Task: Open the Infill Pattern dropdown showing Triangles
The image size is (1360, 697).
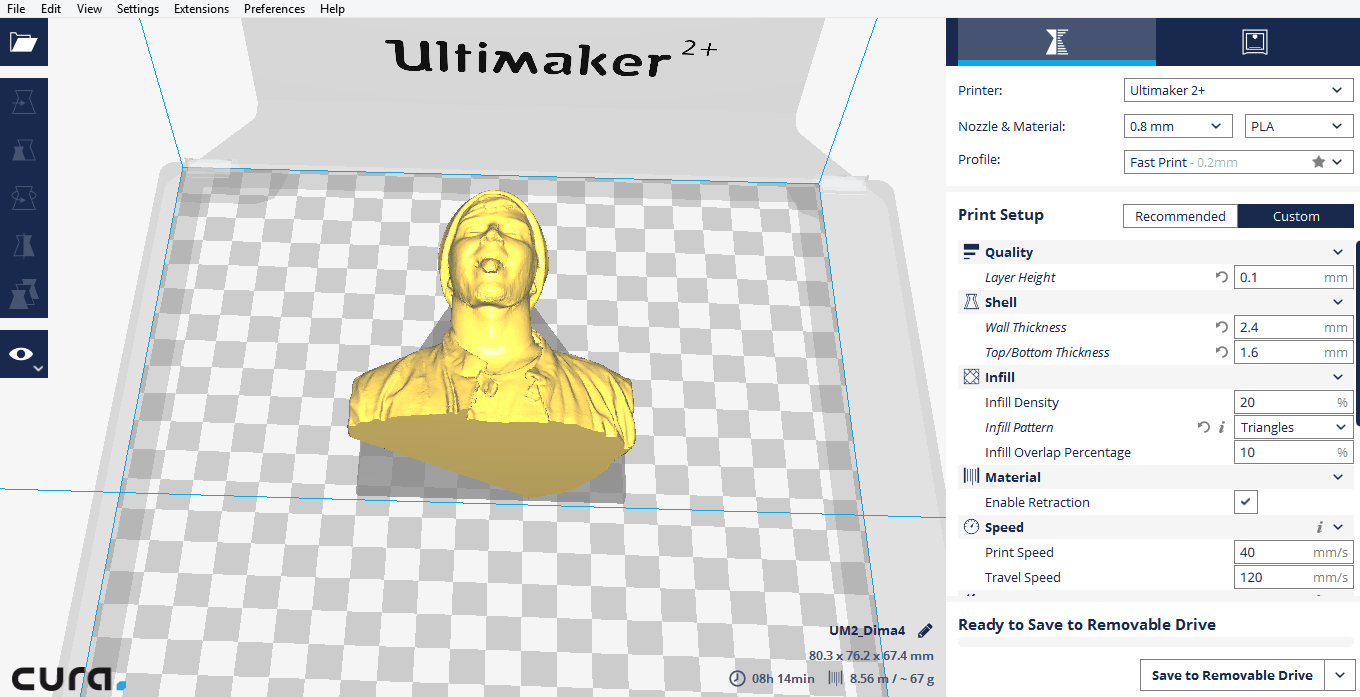Action: click(1294, 427)
